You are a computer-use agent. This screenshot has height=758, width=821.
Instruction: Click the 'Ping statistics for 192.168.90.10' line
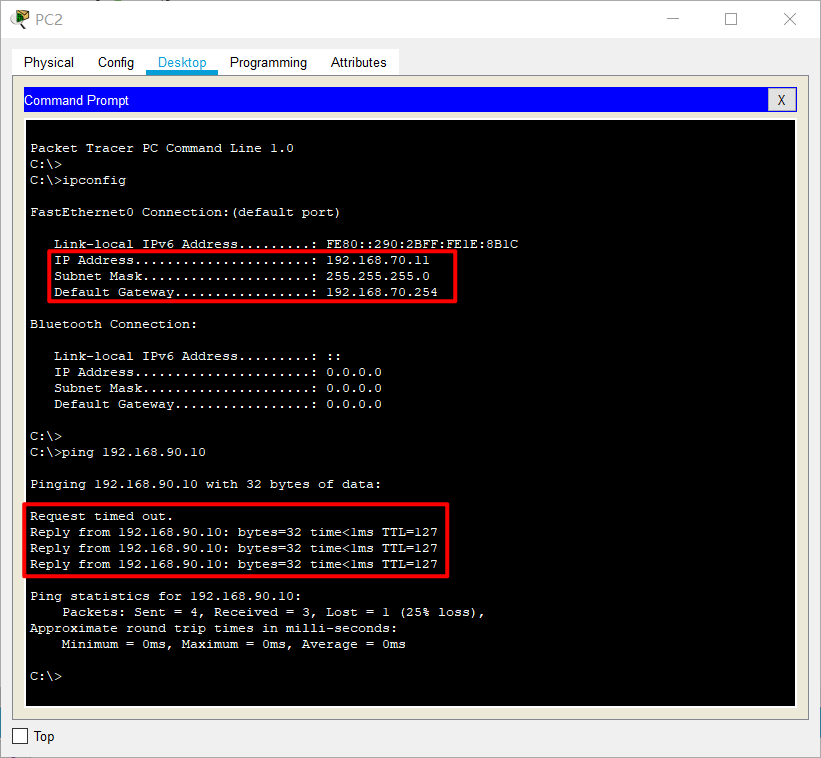[165, 596]
